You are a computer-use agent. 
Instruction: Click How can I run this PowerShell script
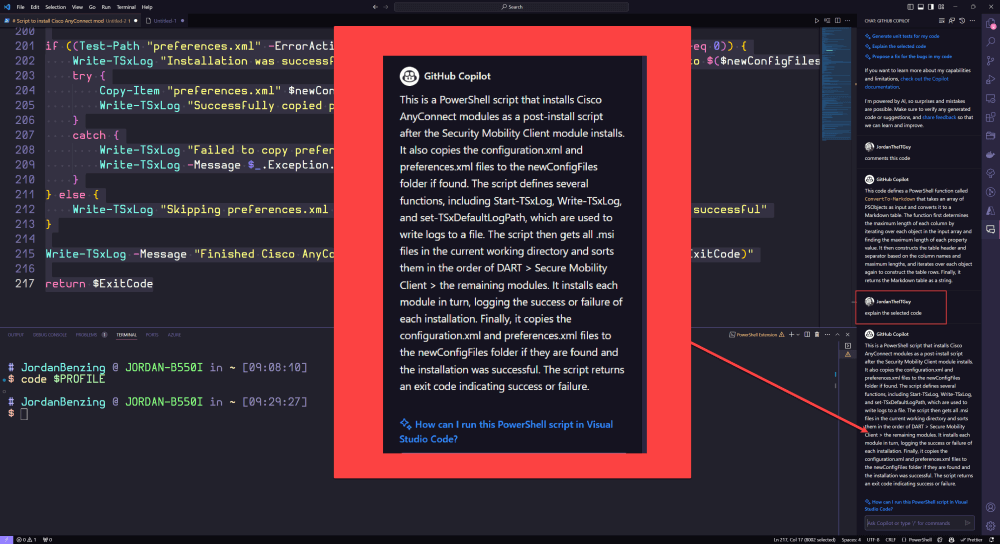pyautogui.click(x=916, y=505)
